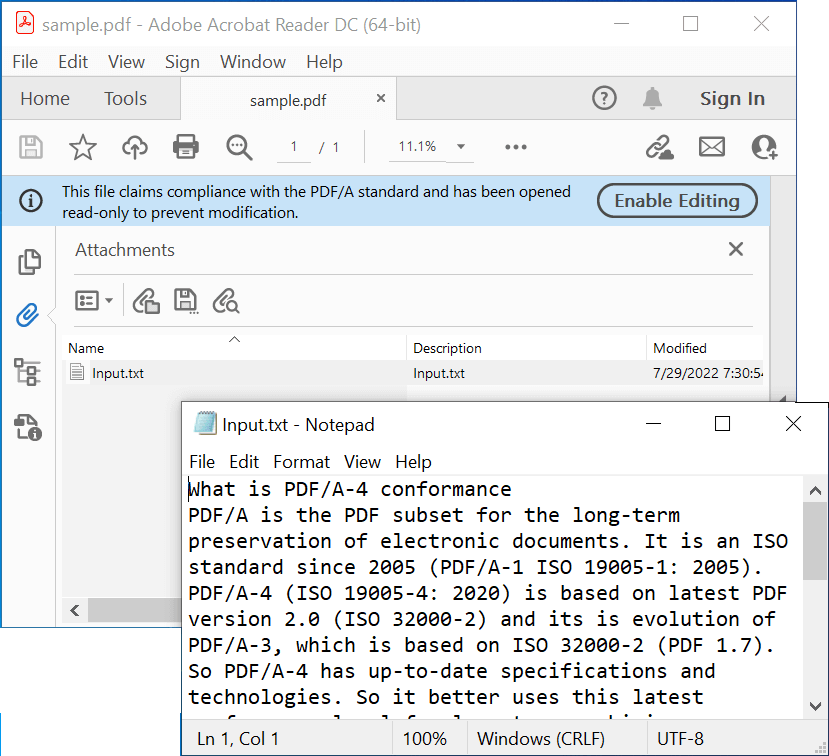Screen dimensions: 829x756
Task: Click the upload to cloud icon
Action: (x=134, y=148)
